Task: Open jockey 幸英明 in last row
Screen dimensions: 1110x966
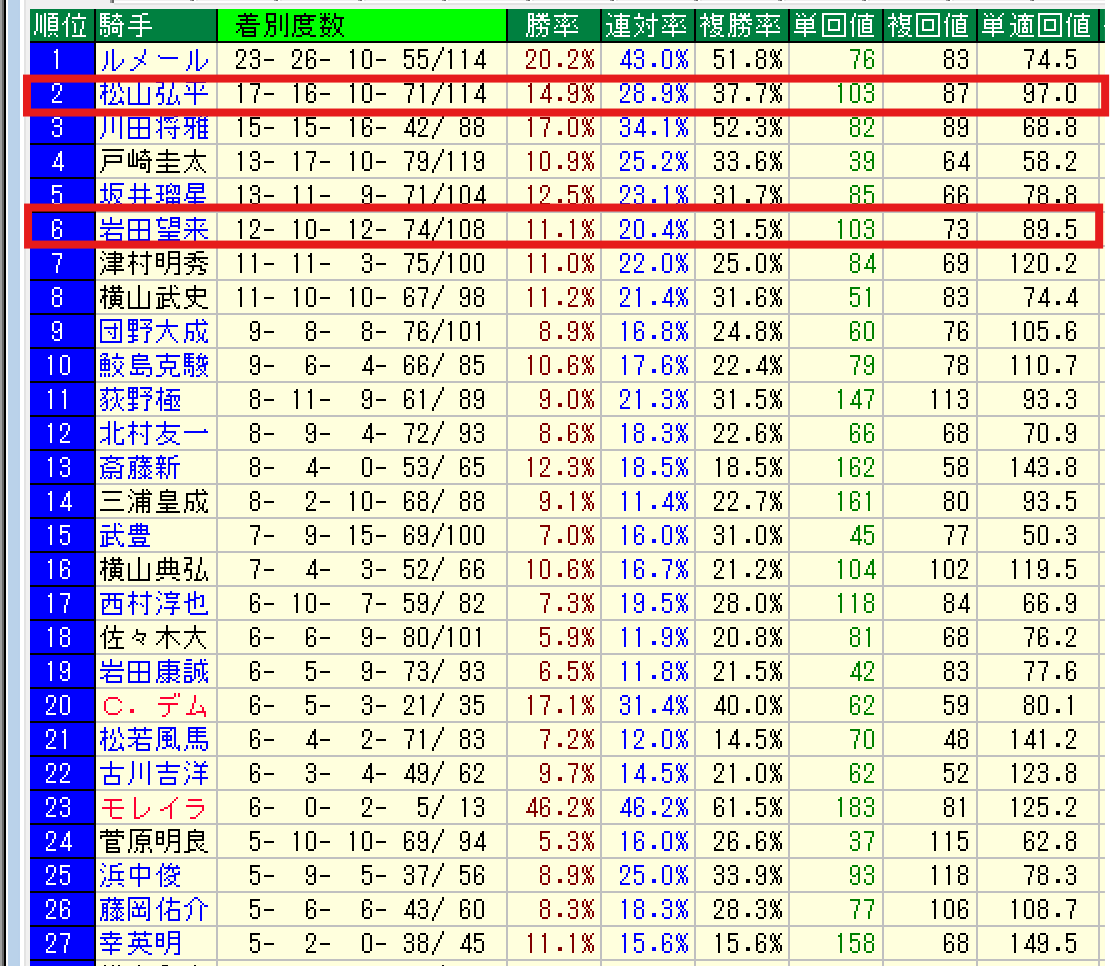Action: click(140, 943)
